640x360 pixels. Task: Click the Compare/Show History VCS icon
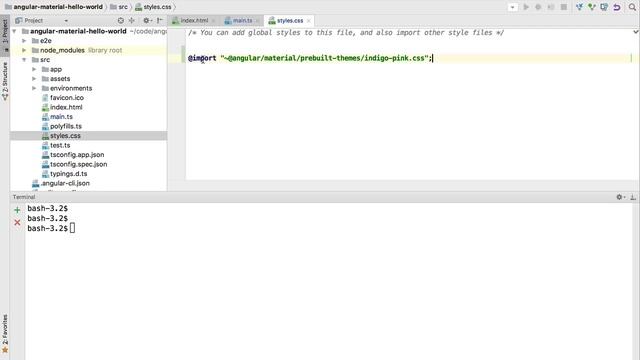coord(604,7)
